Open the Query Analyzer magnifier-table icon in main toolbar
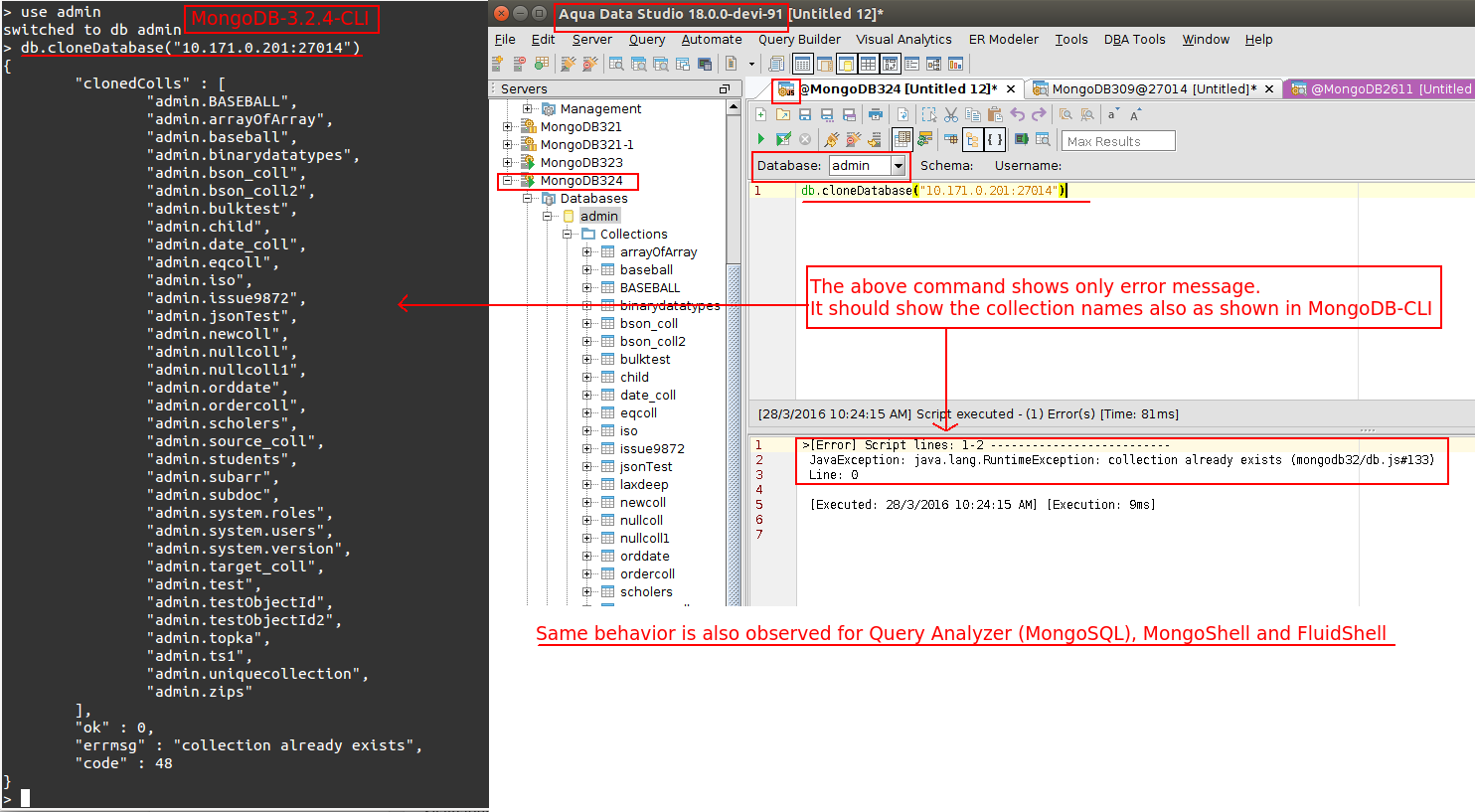The width and height of the screenshot is (1475, 812). click(616, 64)
